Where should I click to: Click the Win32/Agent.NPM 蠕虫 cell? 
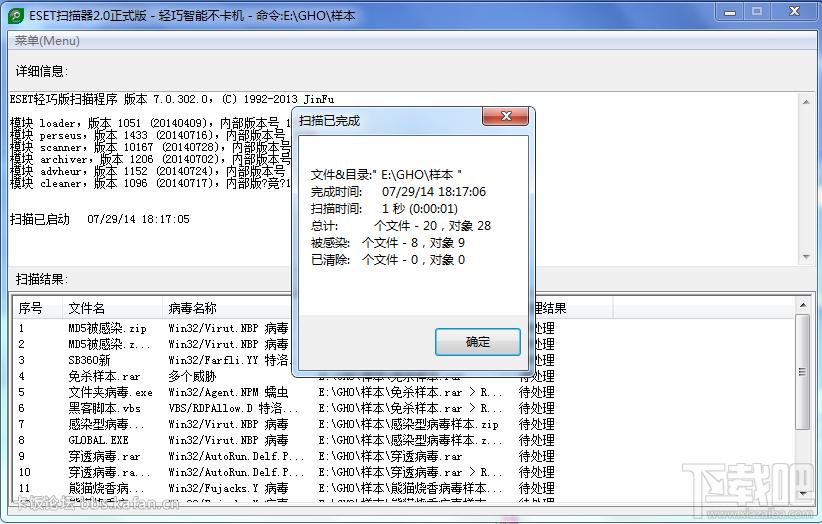coord(228,392)
